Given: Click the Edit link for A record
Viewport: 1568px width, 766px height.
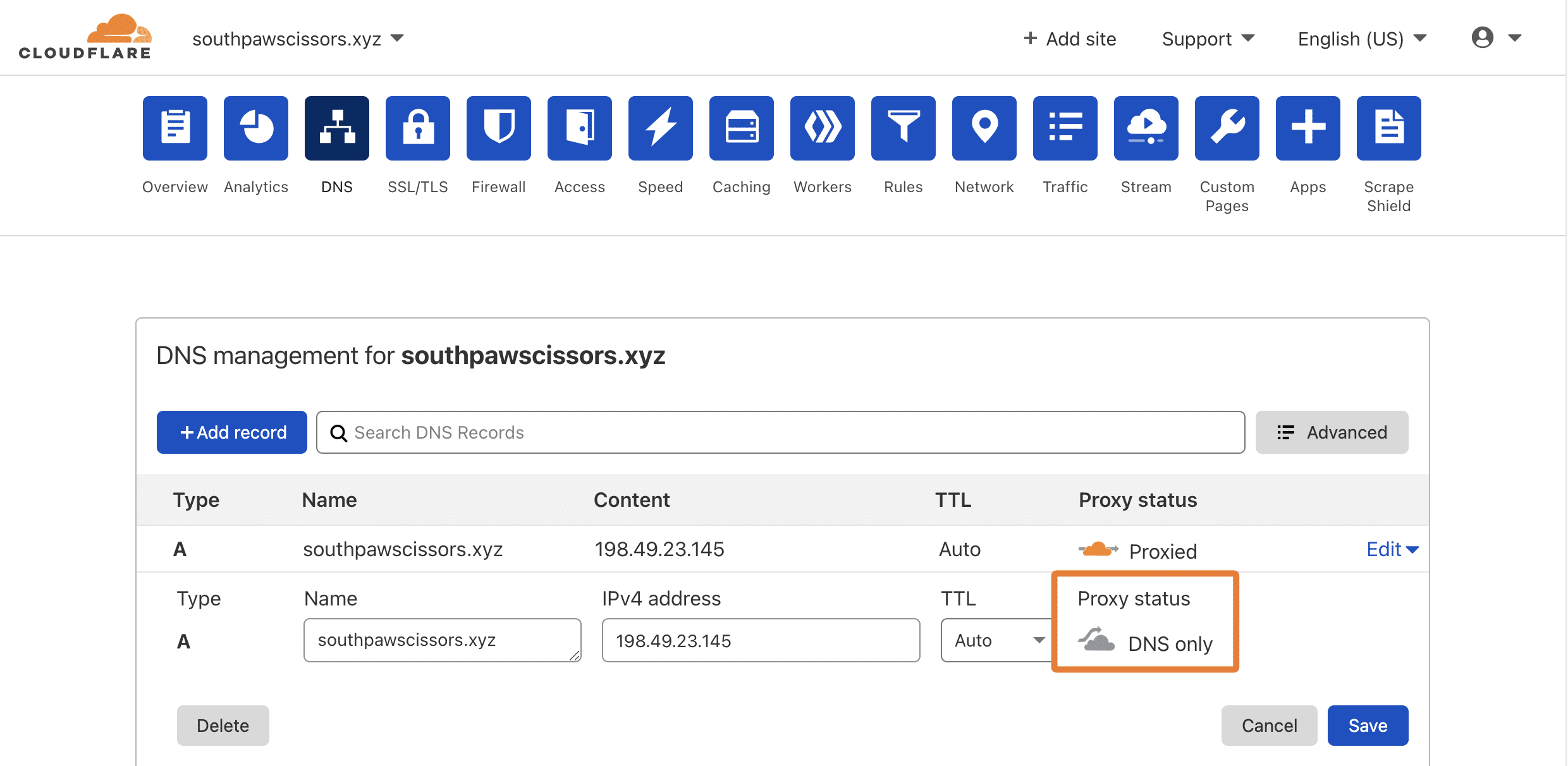Looking at the screenshot, I should (x=1392, y=549).
